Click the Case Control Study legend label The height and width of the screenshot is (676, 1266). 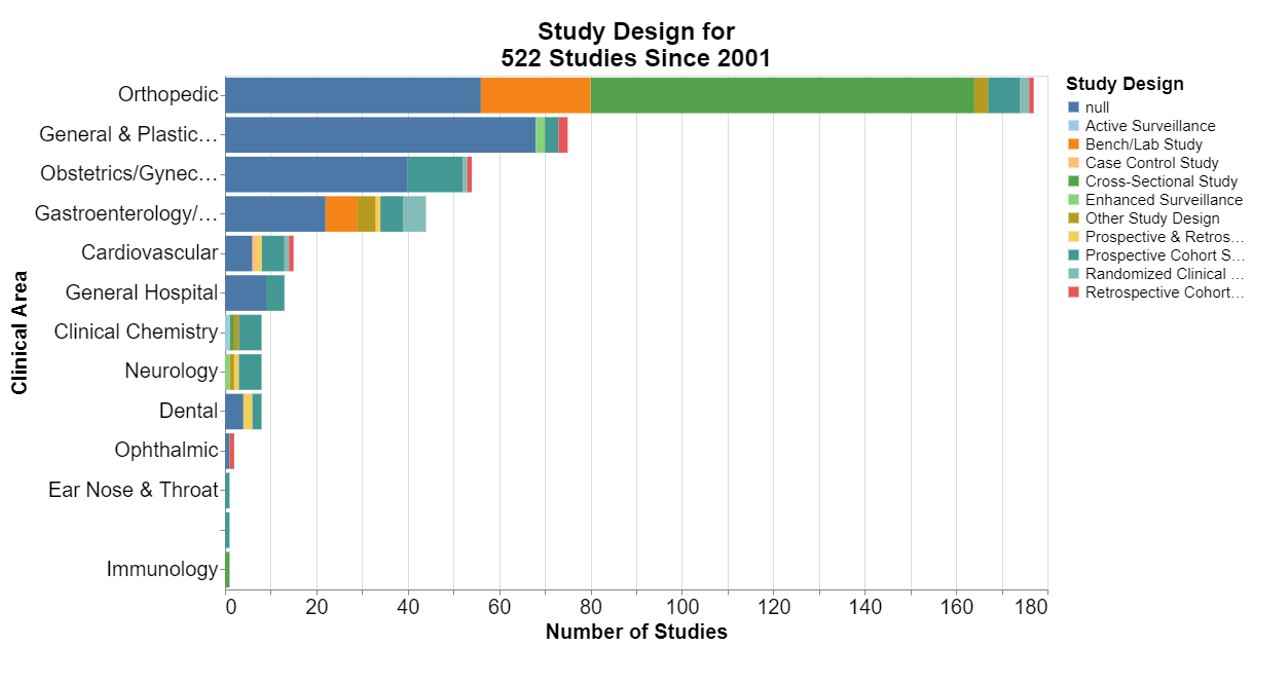click(x=1151, y=163)
